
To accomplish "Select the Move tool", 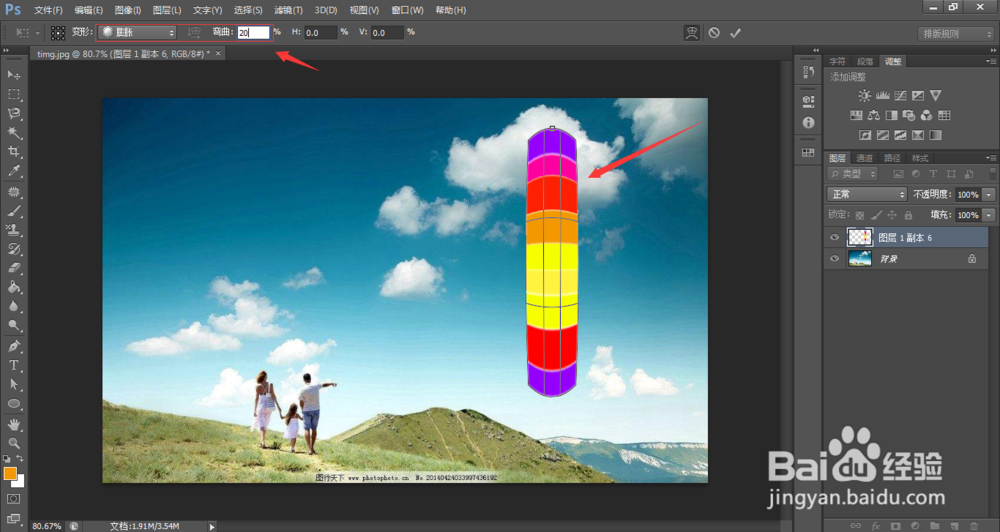I will coord(13,75).
